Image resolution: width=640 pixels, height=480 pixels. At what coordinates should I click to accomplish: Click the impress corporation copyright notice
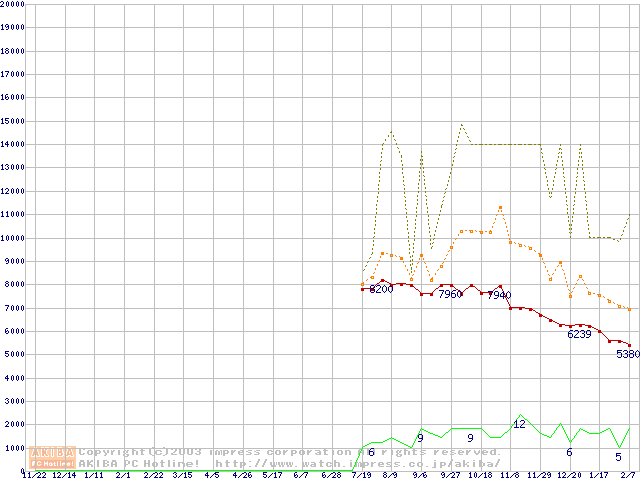pos(289,452)
